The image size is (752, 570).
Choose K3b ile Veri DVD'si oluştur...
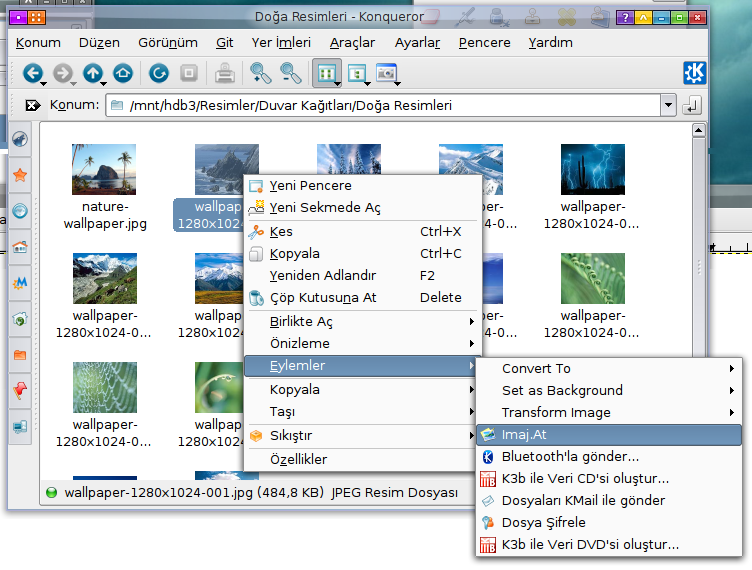(x=609, y=545)
